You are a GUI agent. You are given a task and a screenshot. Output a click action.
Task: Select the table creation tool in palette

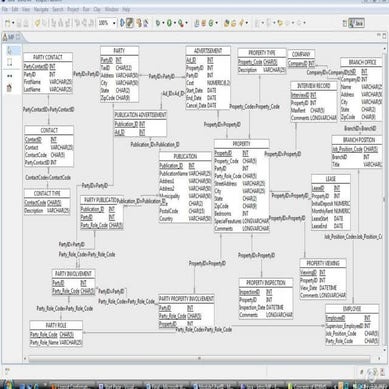tap(10, 88)
